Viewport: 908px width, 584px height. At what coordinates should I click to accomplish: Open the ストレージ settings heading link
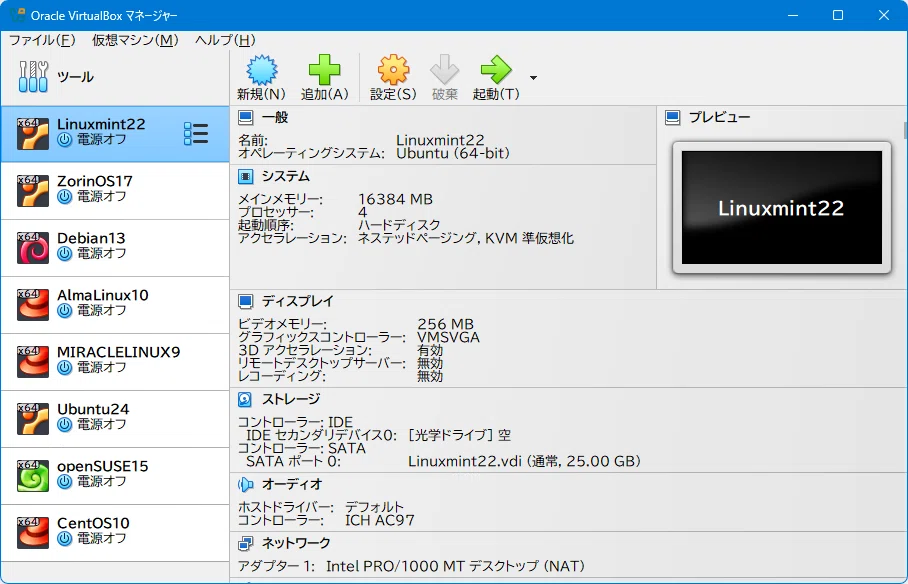[x=291, y=399]
